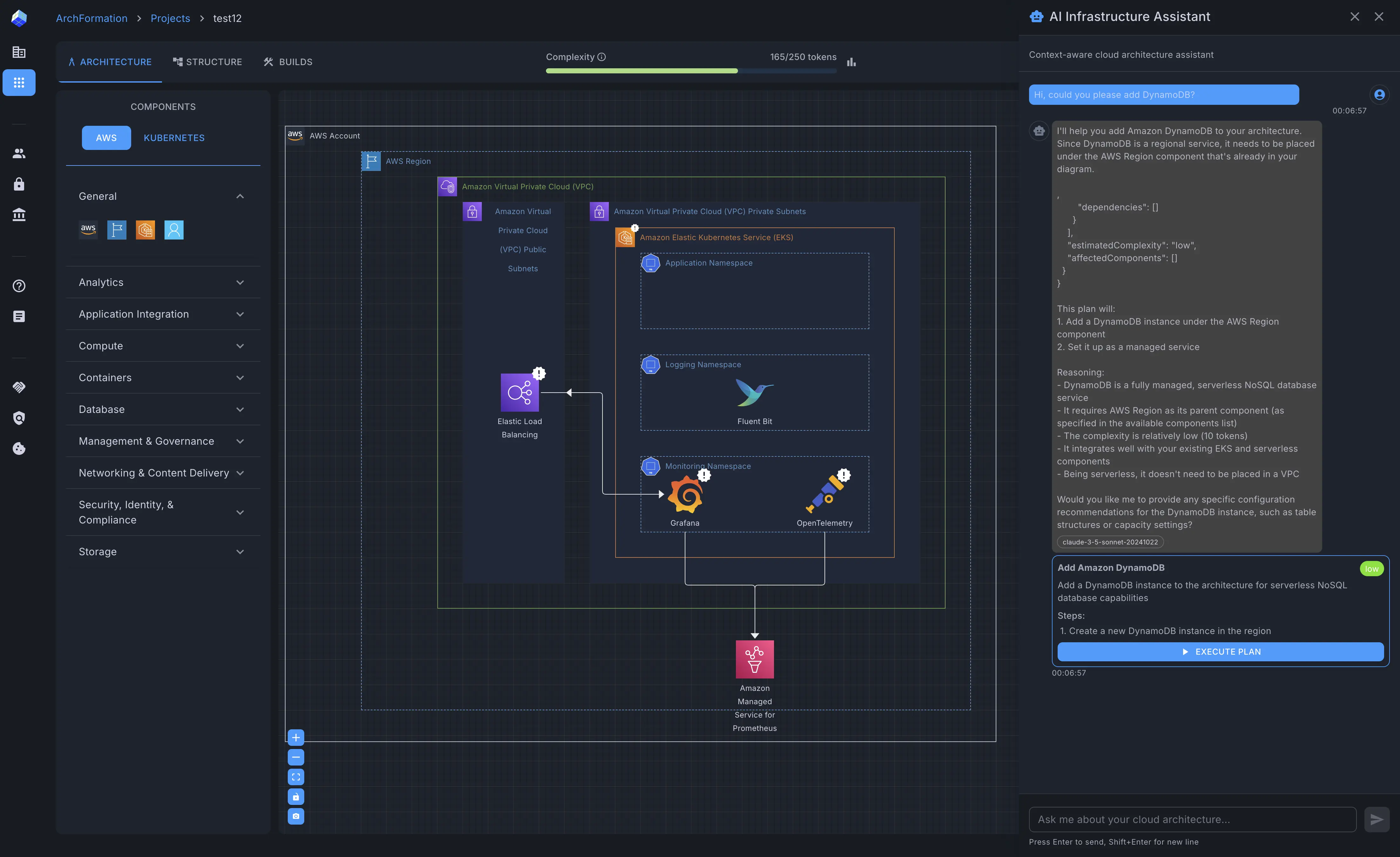The image size is (1400, 857).
Task: Select the AWS components toggle
Action: (x=106, y=138)
